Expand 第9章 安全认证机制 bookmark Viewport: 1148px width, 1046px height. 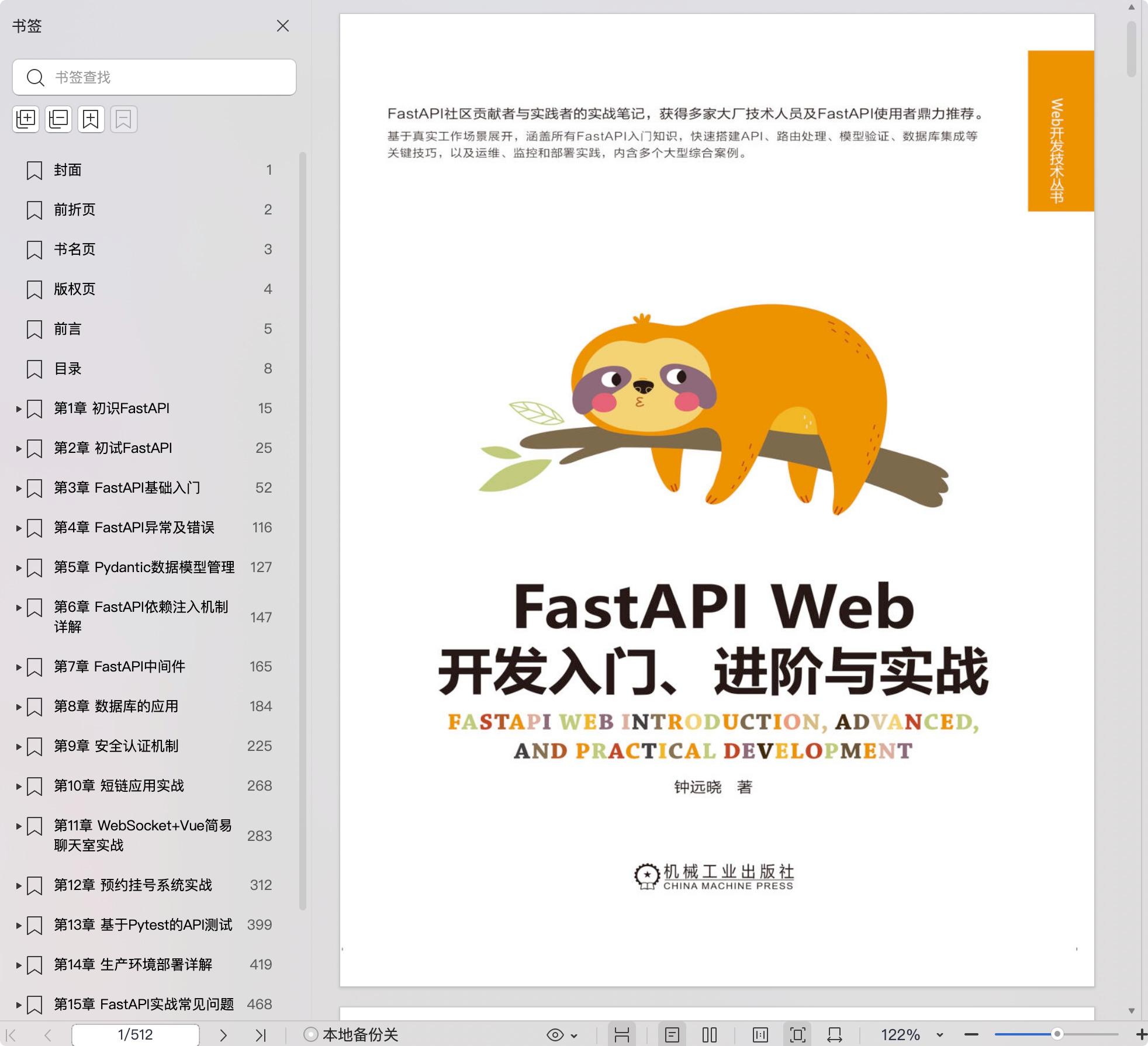[19, 747]
